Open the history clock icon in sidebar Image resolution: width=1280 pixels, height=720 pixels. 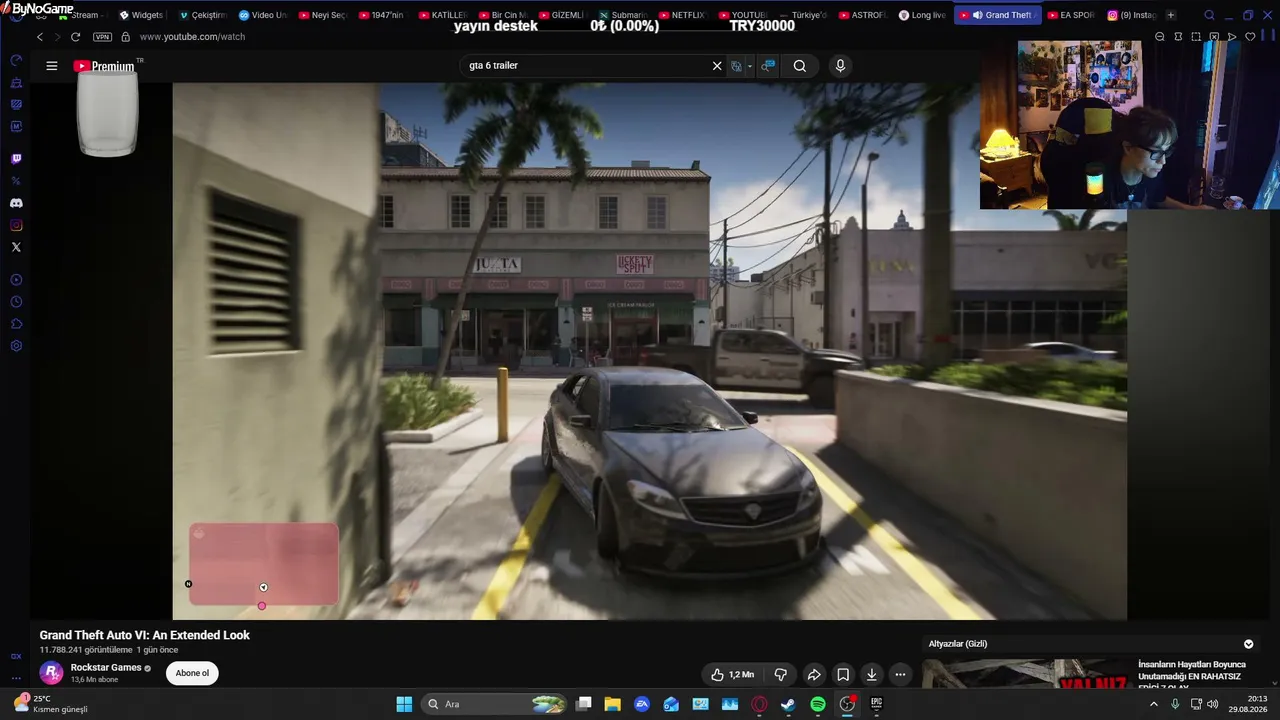(16, 302)
